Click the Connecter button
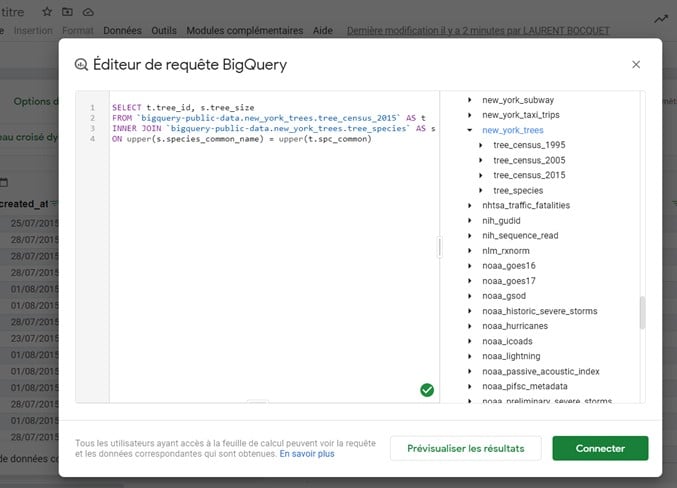 click(x=600, y=448)
